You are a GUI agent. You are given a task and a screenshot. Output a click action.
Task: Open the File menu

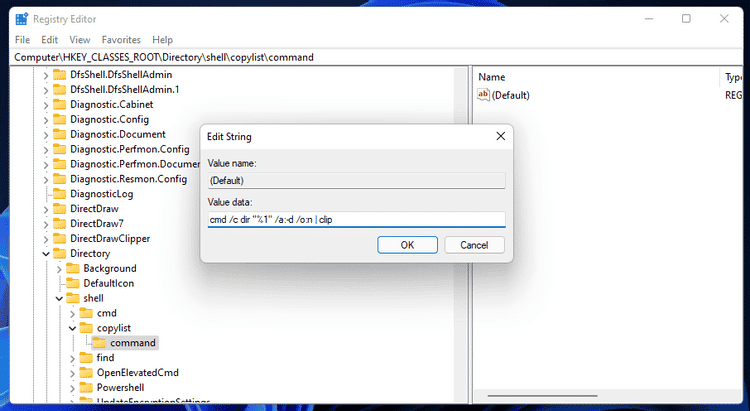click(x=22, y=40)
